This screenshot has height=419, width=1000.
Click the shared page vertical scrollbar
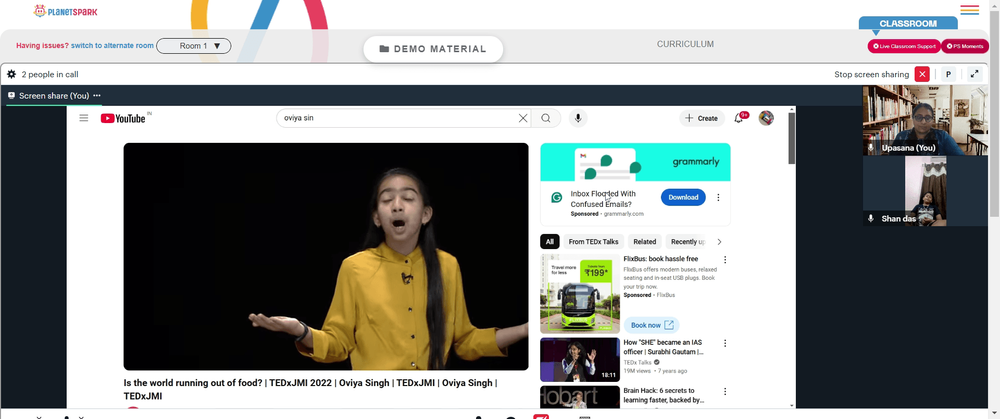tap(792, 258)
